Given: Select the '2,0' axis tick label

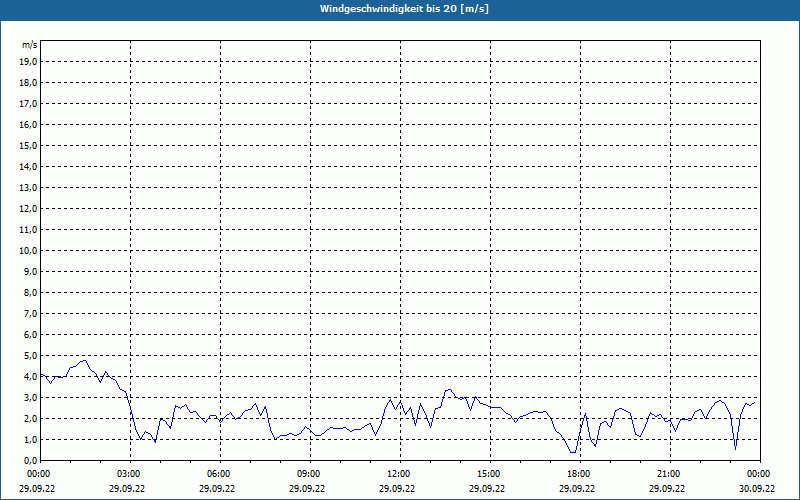Looking at the screenshot, I should (30, 418).
